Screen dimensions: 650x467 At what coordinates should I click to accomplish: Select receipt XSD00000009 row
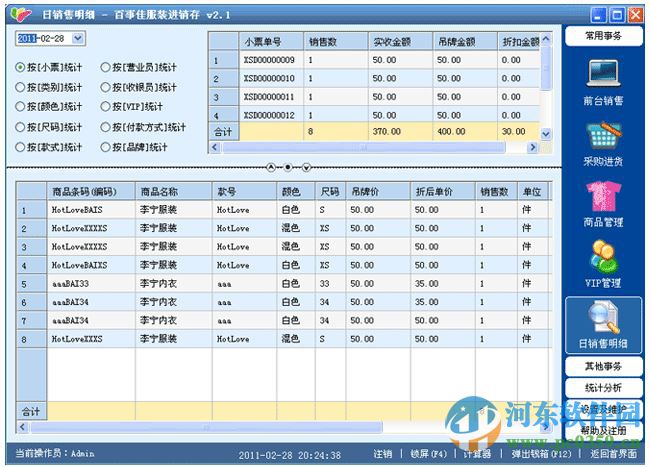click(x=373, y=60)
